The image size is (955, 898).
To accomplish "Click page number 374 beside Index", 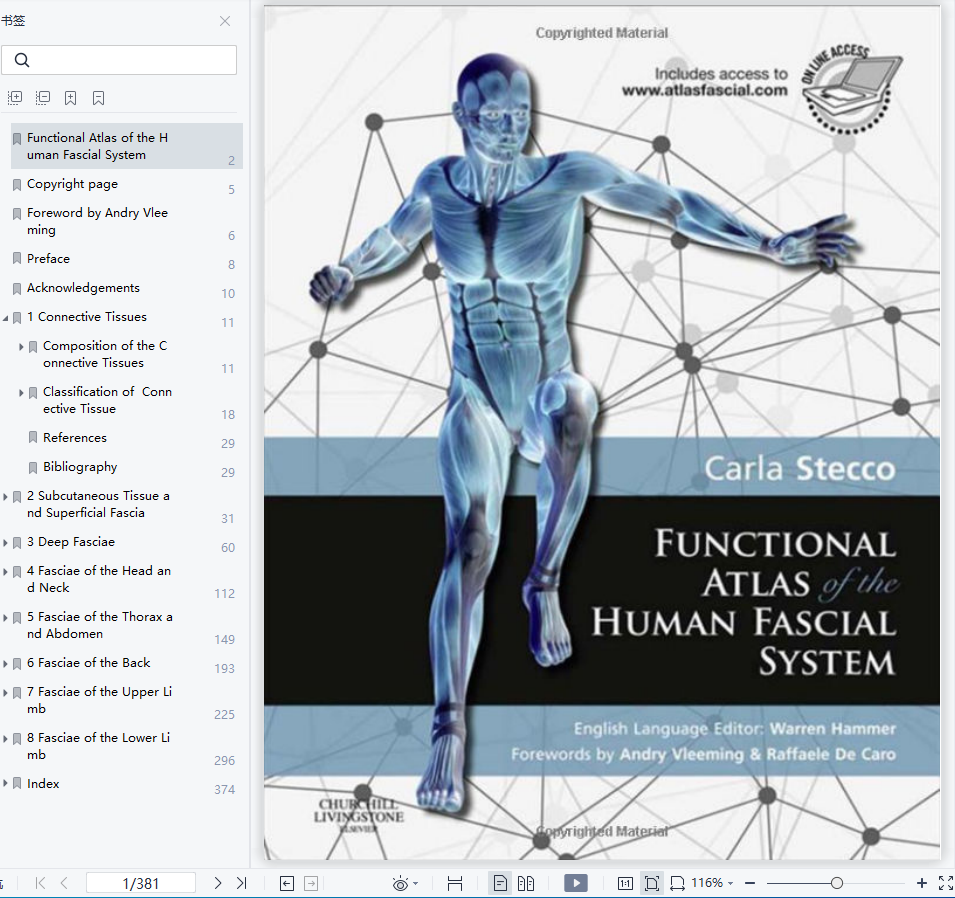I will (x=224, y=790).
